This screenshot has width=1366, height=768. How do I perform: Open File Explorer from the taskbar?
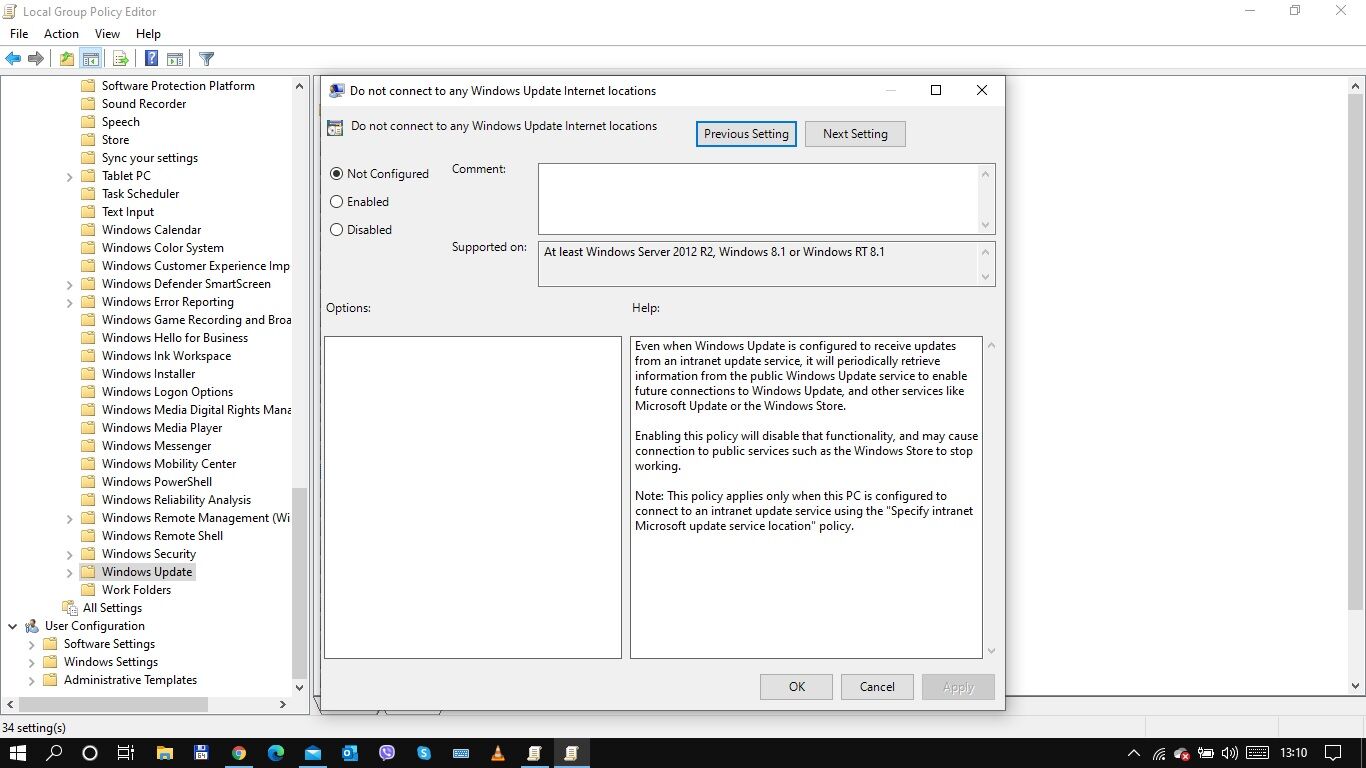[x=165, y=753]
